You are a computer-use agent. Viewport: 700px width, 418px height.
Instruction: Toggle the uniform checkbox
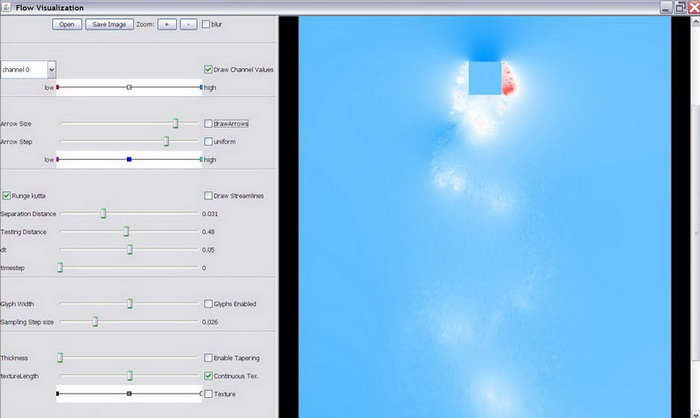pyautogui.click(x=208, y=142)
